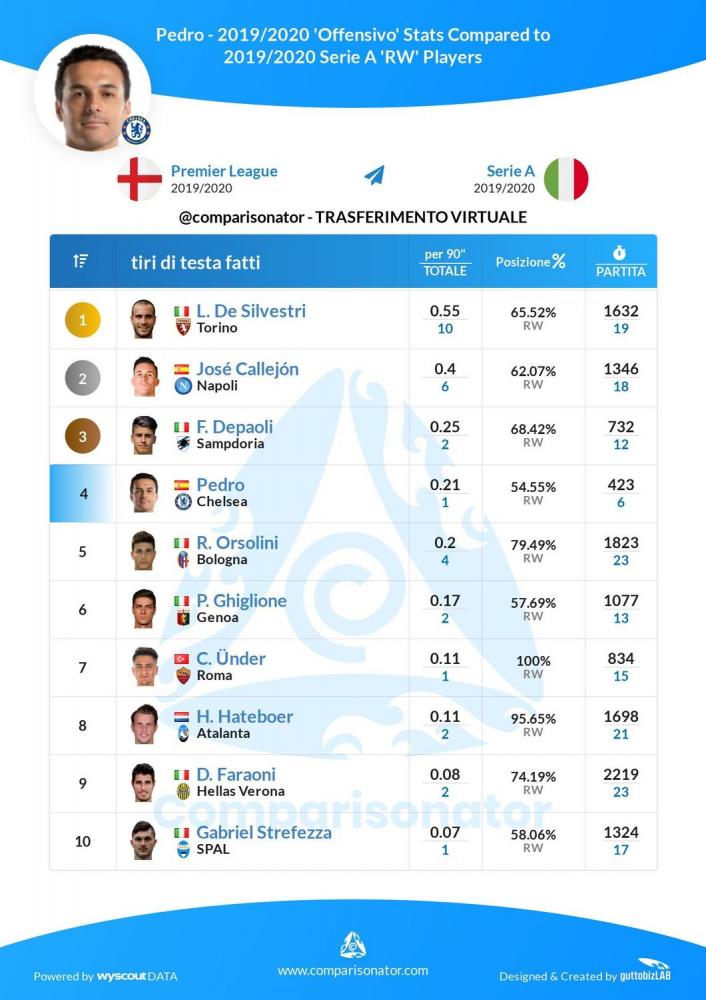The height and width of the screenshot is (1000, 706).
Task: Click the Chelsea badge on Pedro's portrait
Action: [x=136, y=129]
